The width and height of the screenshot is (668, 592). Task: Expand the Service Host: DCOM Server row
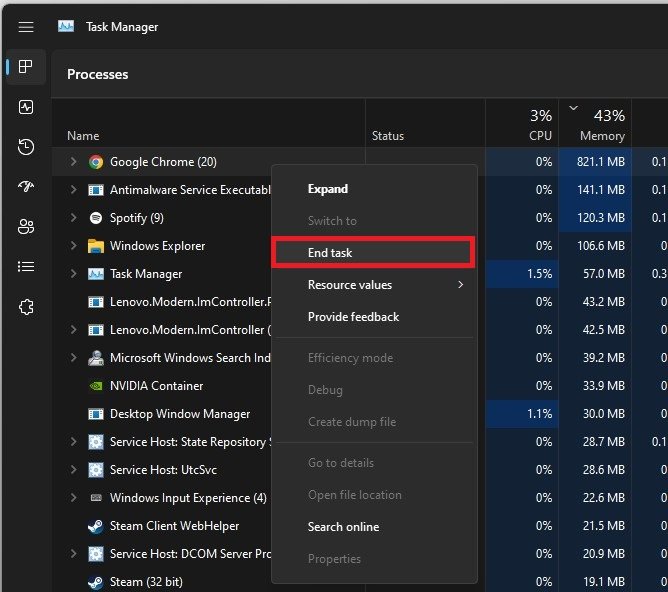coord(73,554)
